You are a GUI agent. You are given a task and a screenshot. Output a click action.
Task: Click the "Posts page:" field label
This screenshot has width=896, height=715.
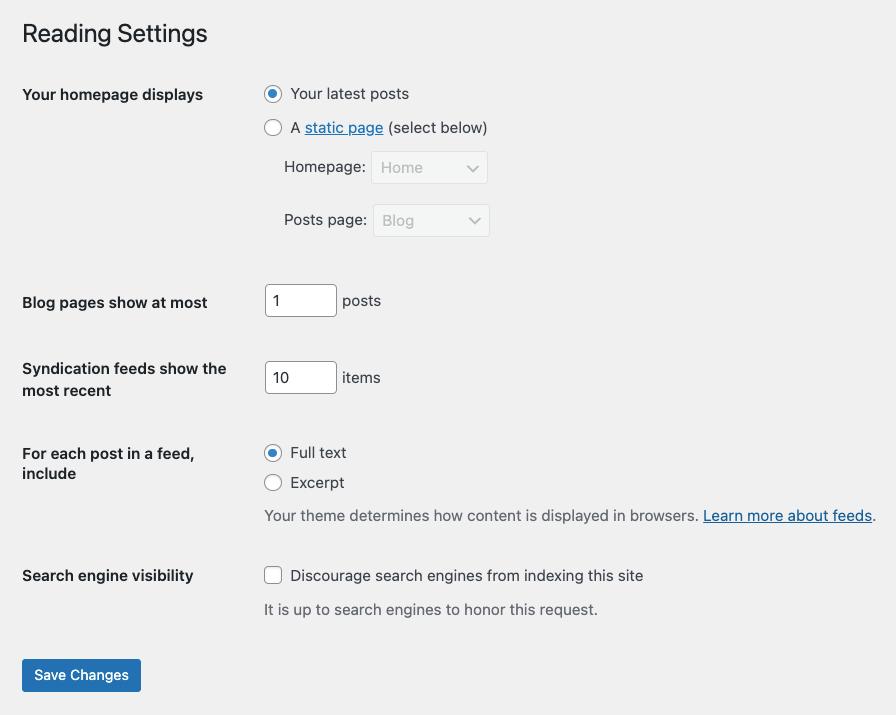click(326, 220)
